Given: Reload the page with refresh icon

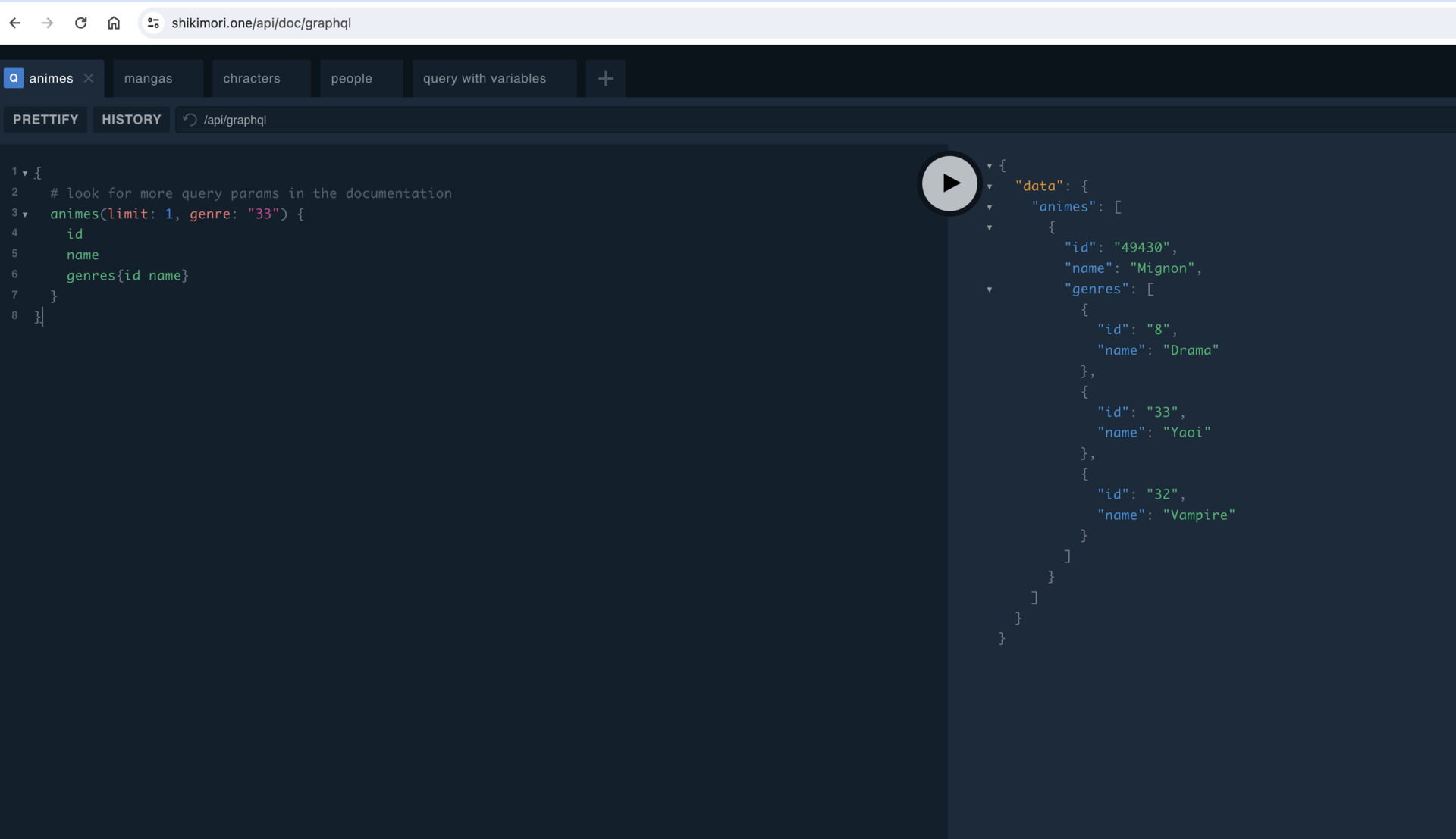Looking at the screenshot, I should point(81,23).
